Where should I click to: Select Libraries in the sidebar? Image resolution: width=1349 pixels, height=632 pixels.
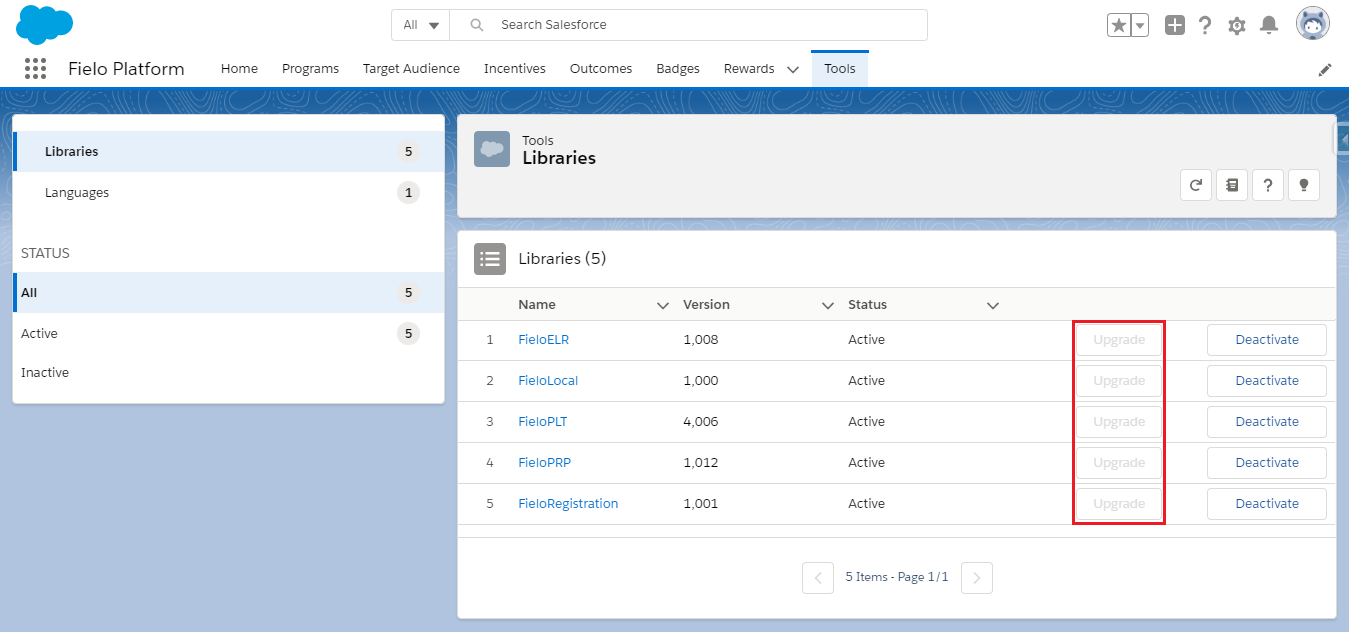(x=228, y=152)
